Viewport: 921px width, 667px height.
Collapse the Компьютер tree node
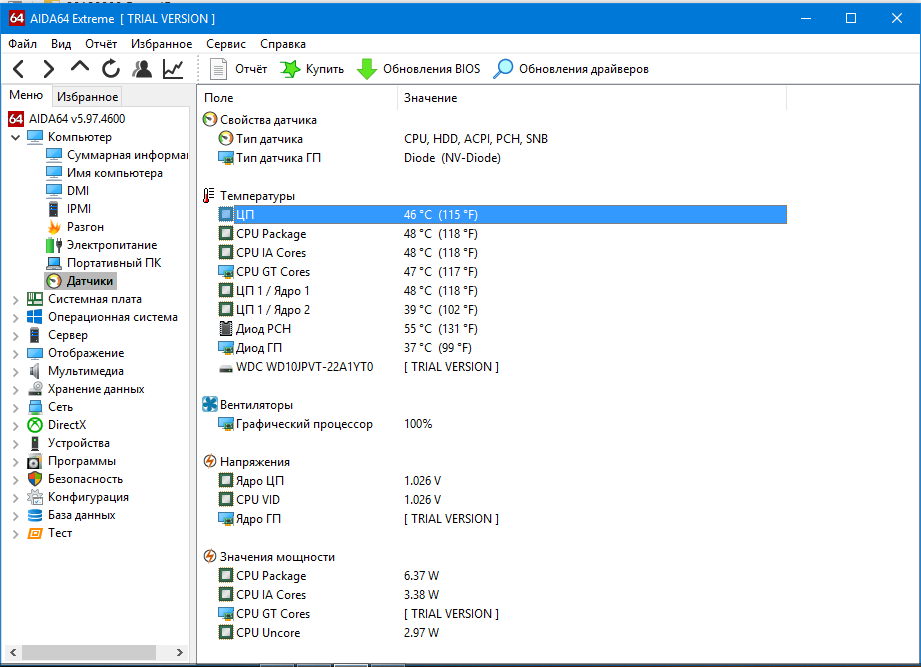click(x=15, y=137)
